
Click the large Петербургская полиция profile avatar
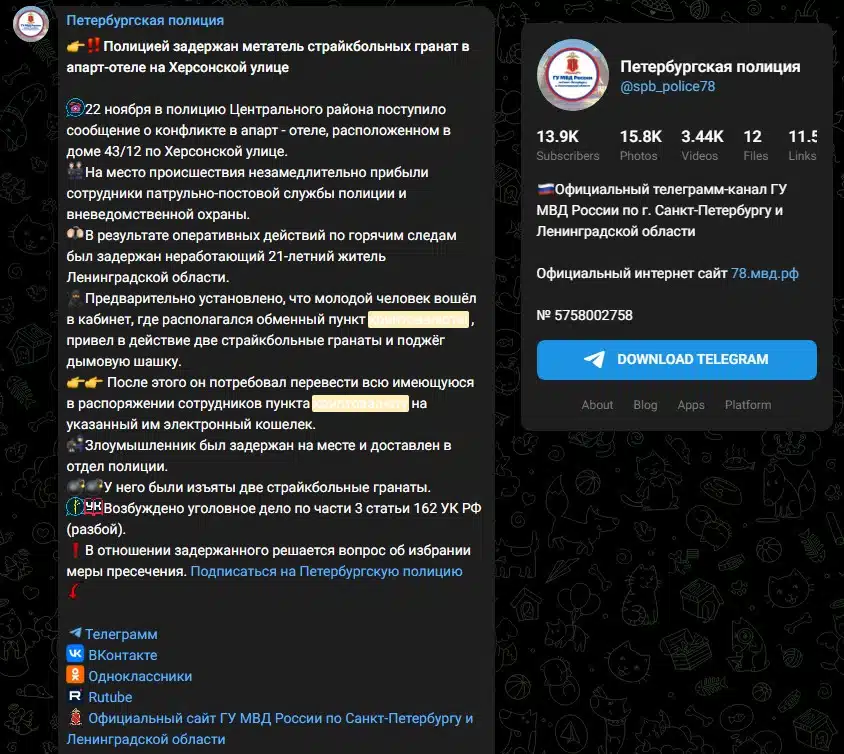[x=573, y=75]
